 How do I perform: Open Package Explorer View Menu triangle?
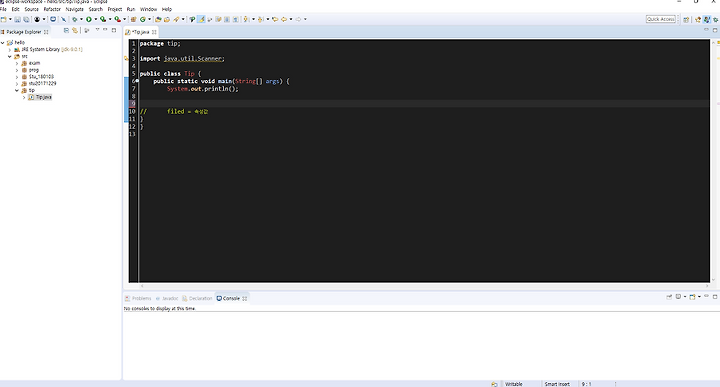tap(97, 29)
